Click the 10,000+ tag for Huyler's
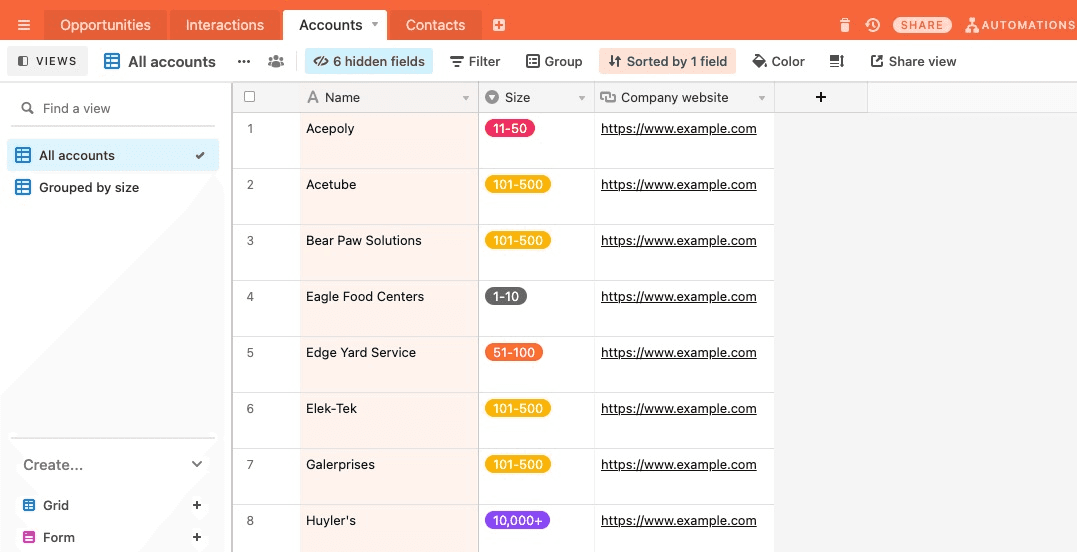 coord(517,520)
